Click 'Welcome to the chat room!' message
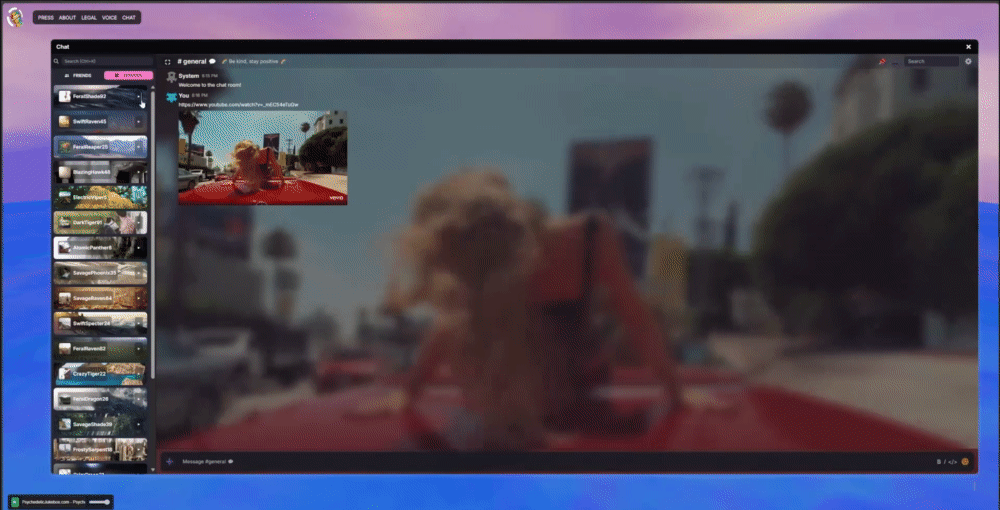1000x510 pixels. (210, 85)
